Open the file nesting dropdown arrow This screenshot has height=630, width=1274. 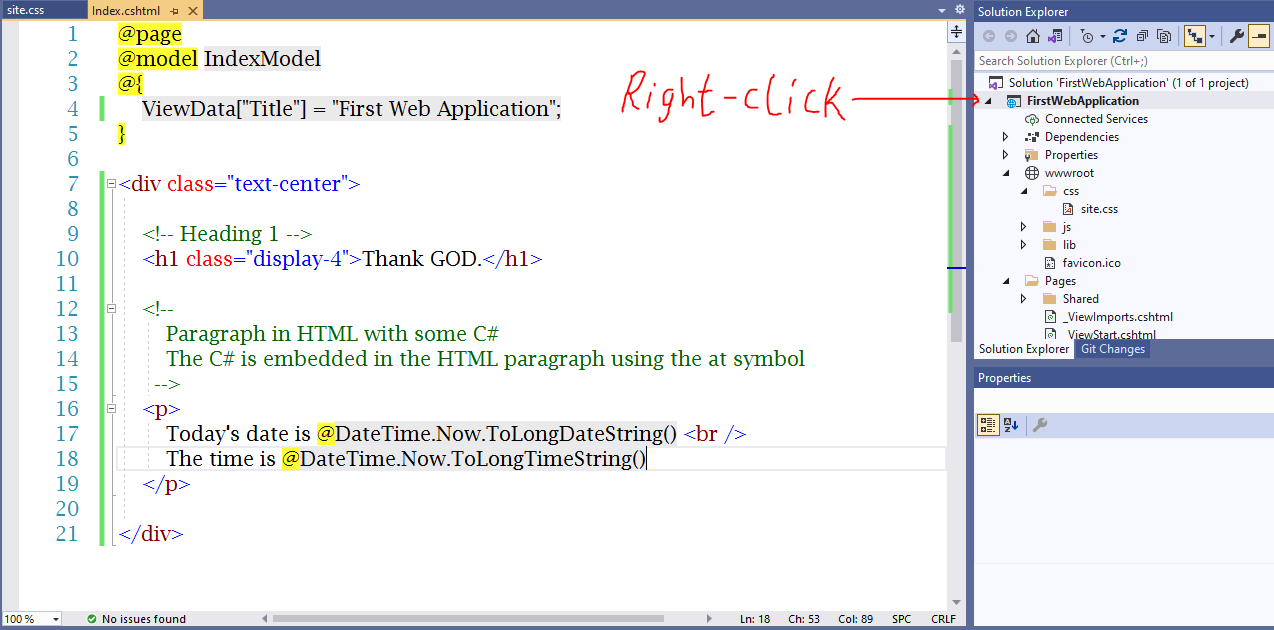pos(1211,36)
